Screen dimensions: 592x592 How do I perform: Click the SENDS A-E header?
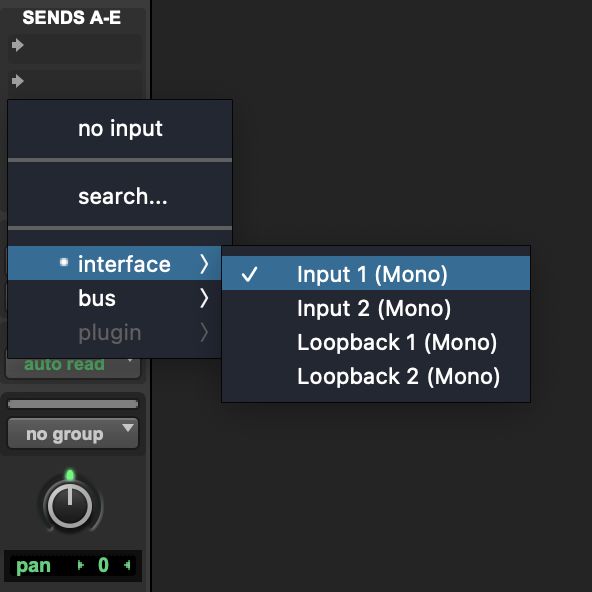point(72,17)
